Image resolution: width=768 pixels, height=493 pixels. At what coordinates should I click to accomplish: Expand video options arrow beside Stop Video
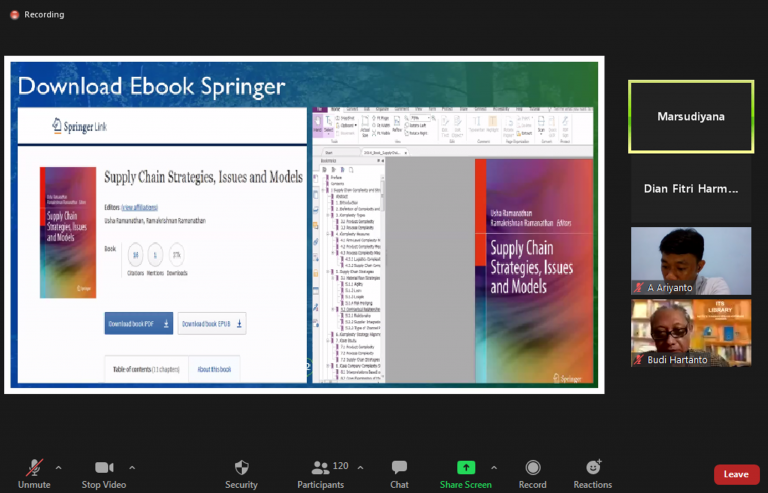[132, 467]
